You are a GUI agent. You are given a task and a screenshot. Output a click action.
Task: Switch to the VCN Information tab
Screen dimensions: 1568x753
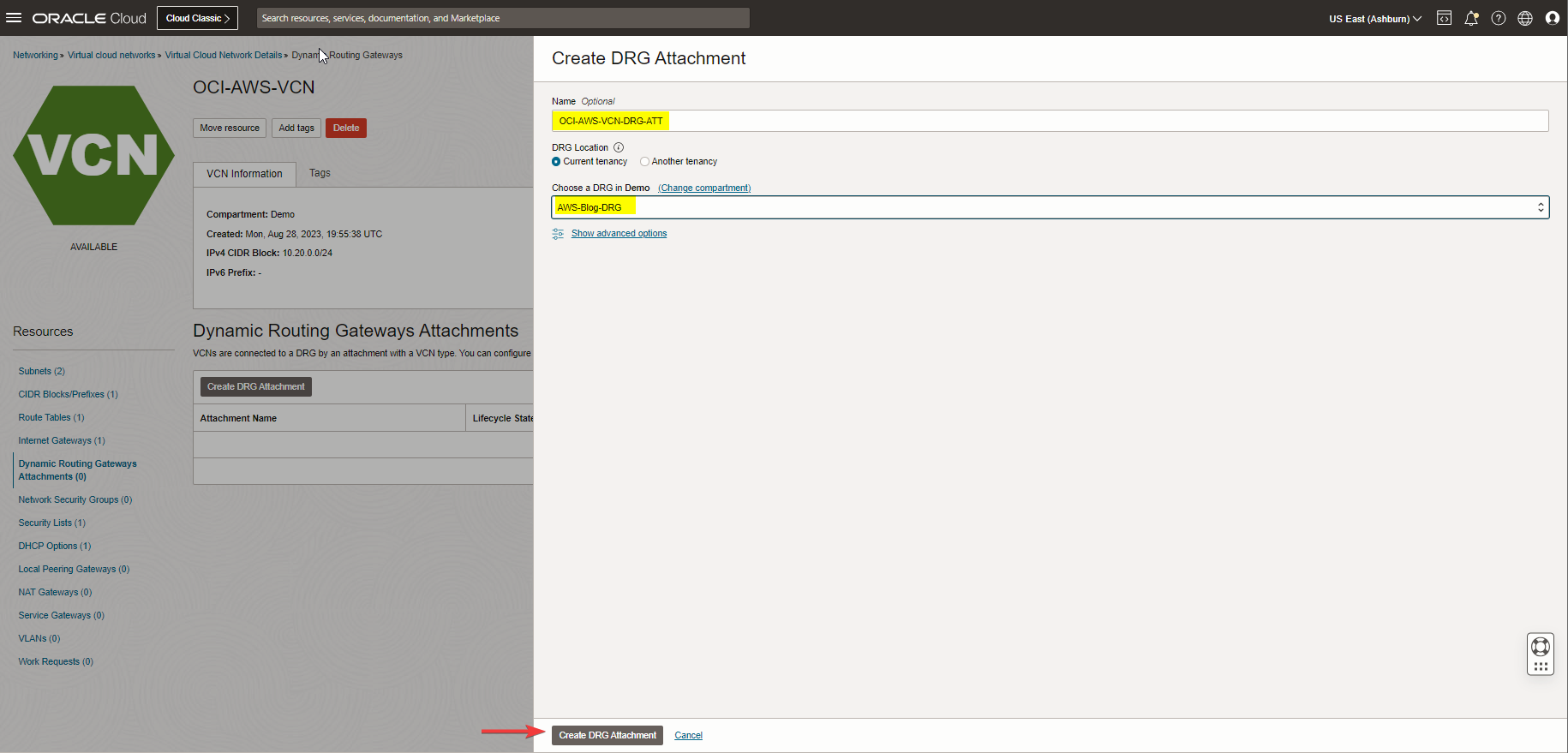[x=244, y=174]
